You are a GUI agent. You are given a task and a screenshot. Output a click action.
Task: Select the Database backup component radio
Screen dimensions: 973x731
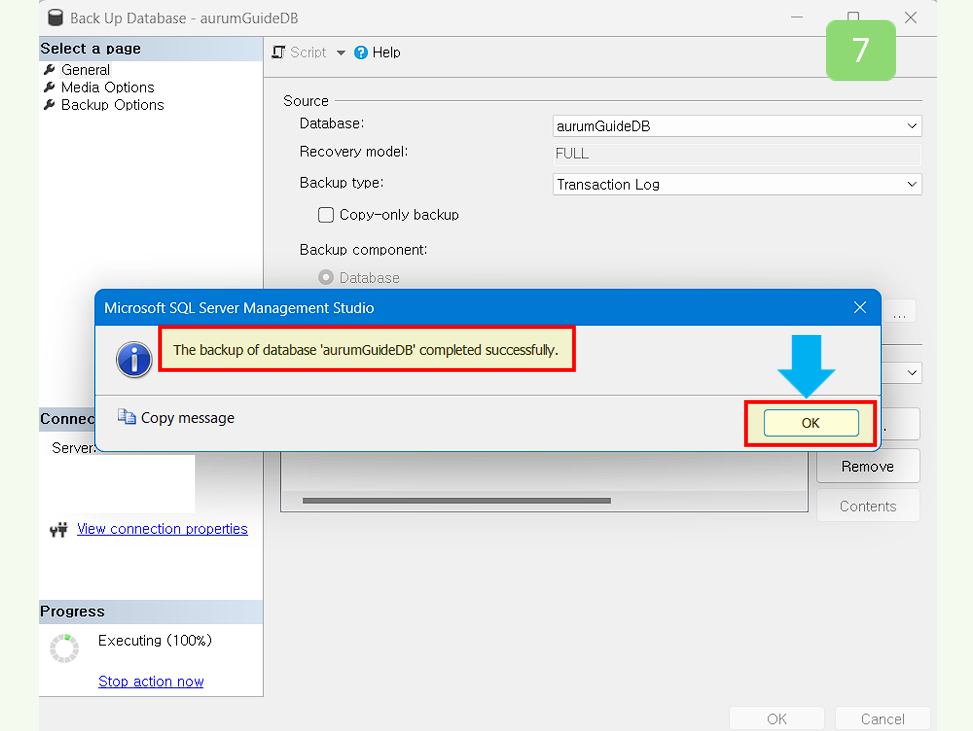[326, 277]
